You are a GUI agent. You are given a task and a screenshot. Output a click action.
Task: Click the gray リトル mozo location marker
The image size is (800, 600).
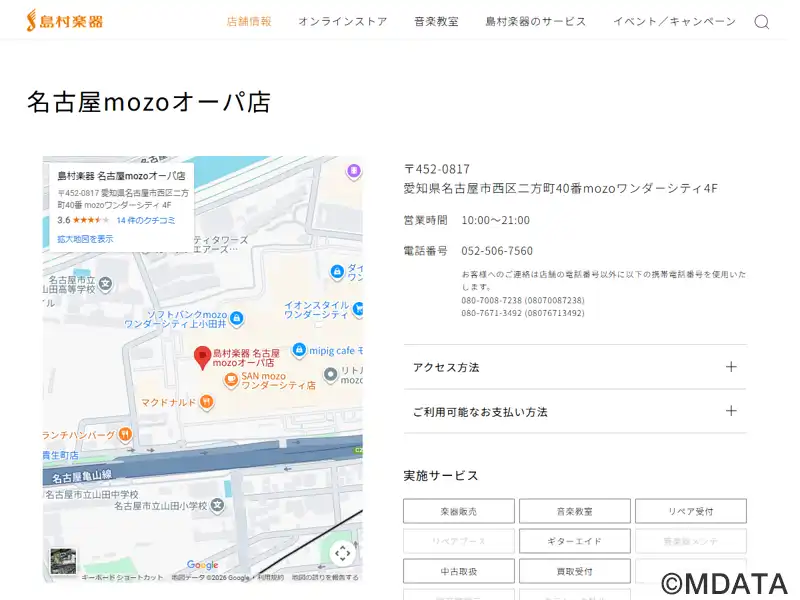pyautogui.click(x=331, y=375)
